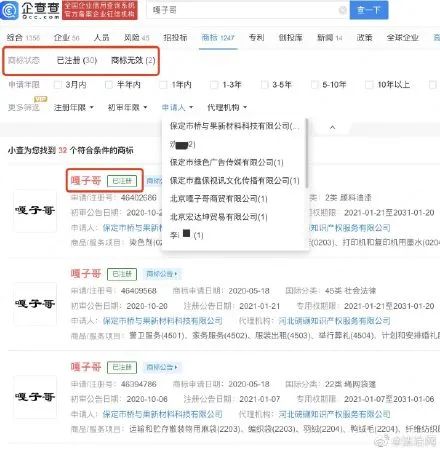Clear the search box with the x icon
Screen dimensions: 440x451
click(x=342, y=10)
